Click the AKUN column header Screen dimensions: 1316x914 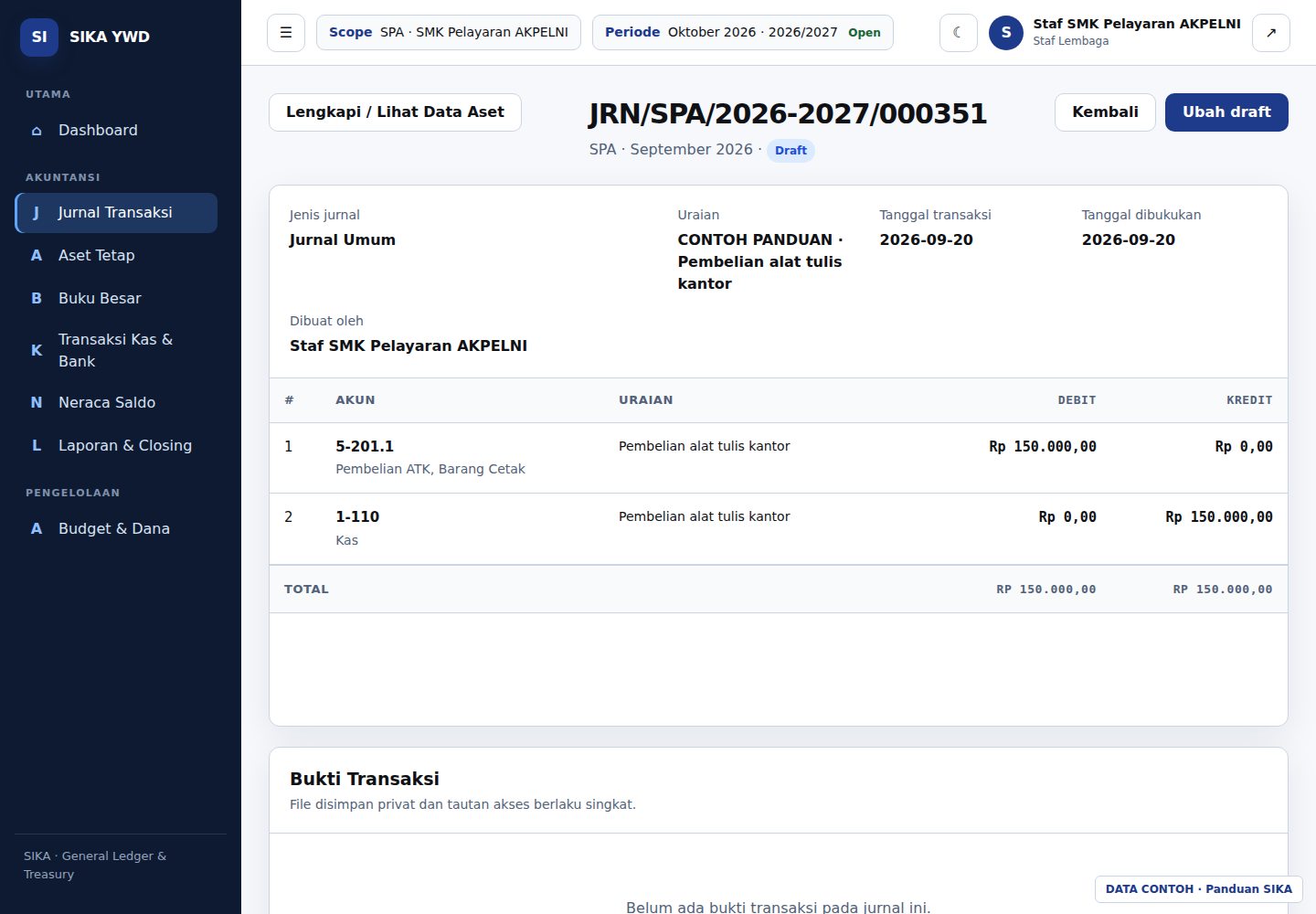(x=356, y=400)
